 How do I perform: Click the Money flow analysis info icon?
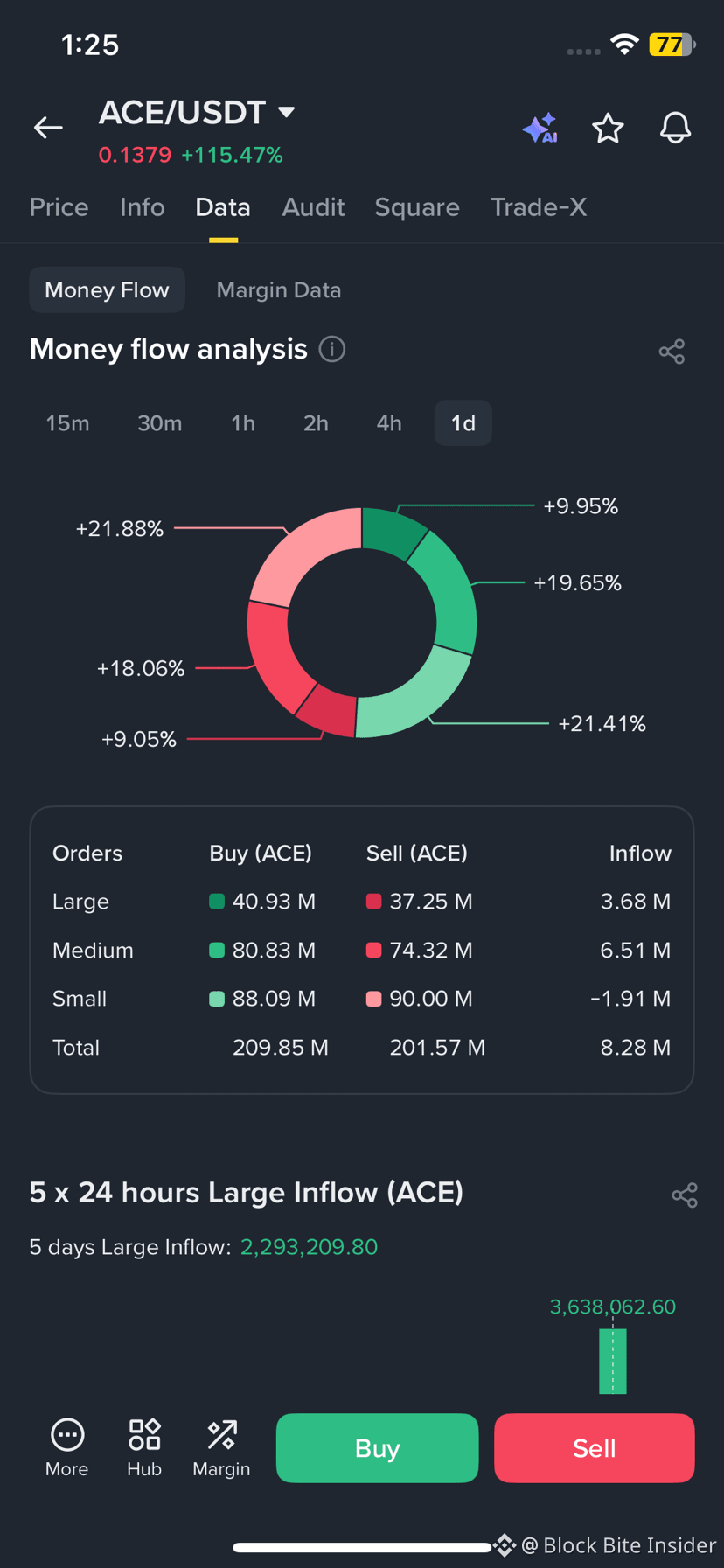click(x=332, y=349)
